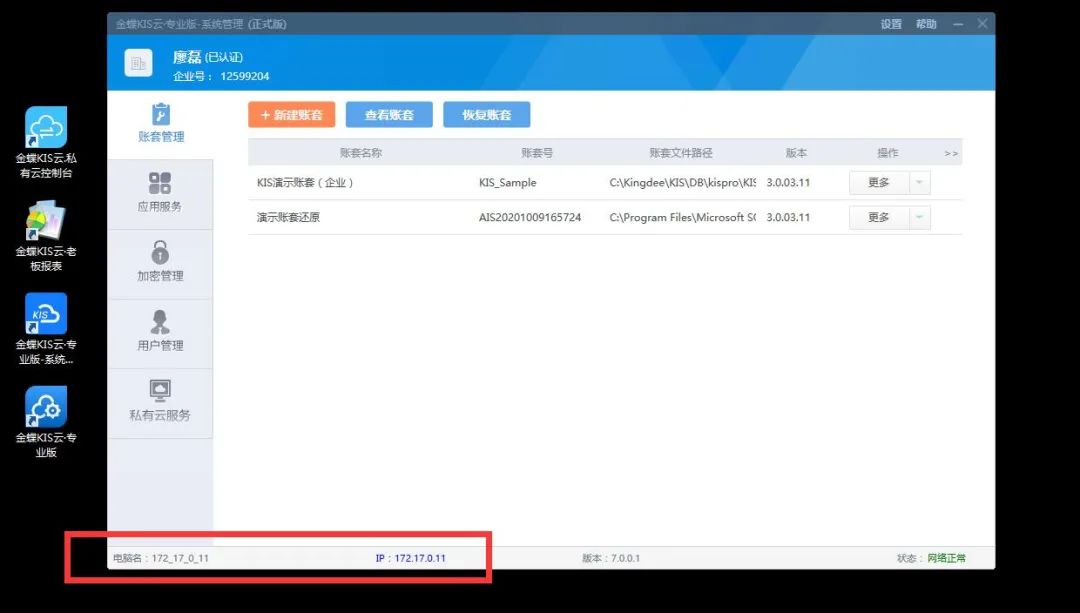This screenshot has height=613, width=1080.
Task: Click the C:\Program Files\Microsoft path cell
Action: point(682,217)
